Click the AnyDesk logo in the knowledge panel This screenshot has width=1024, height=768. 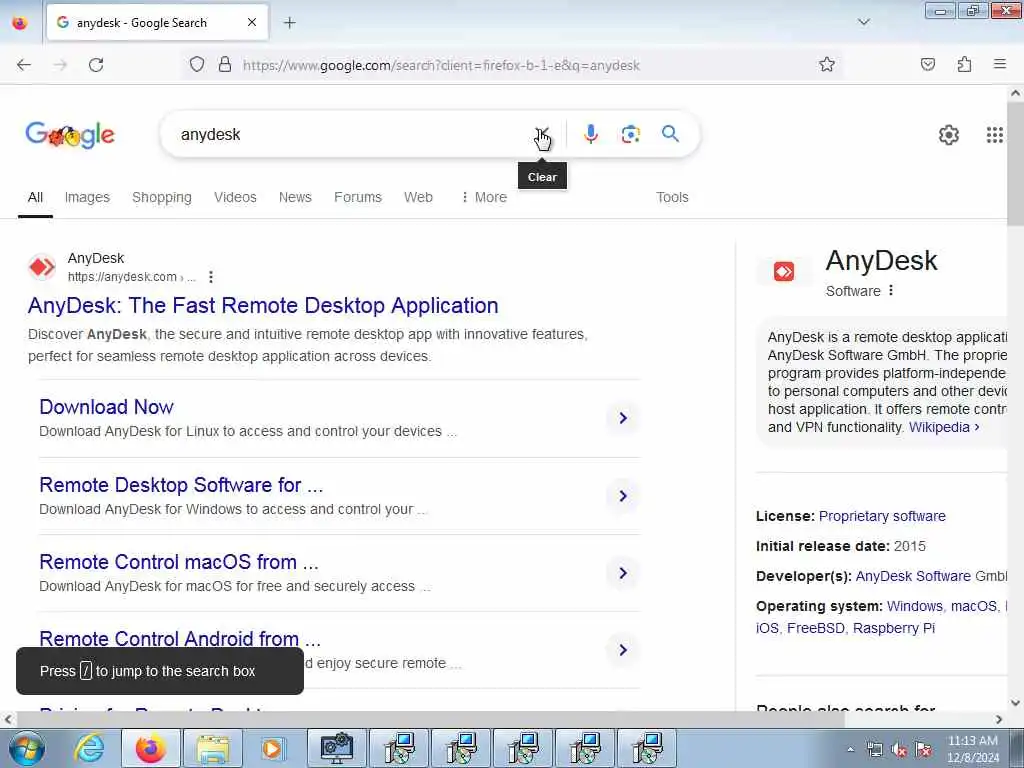pyautogui.click(x=784, y=271)
